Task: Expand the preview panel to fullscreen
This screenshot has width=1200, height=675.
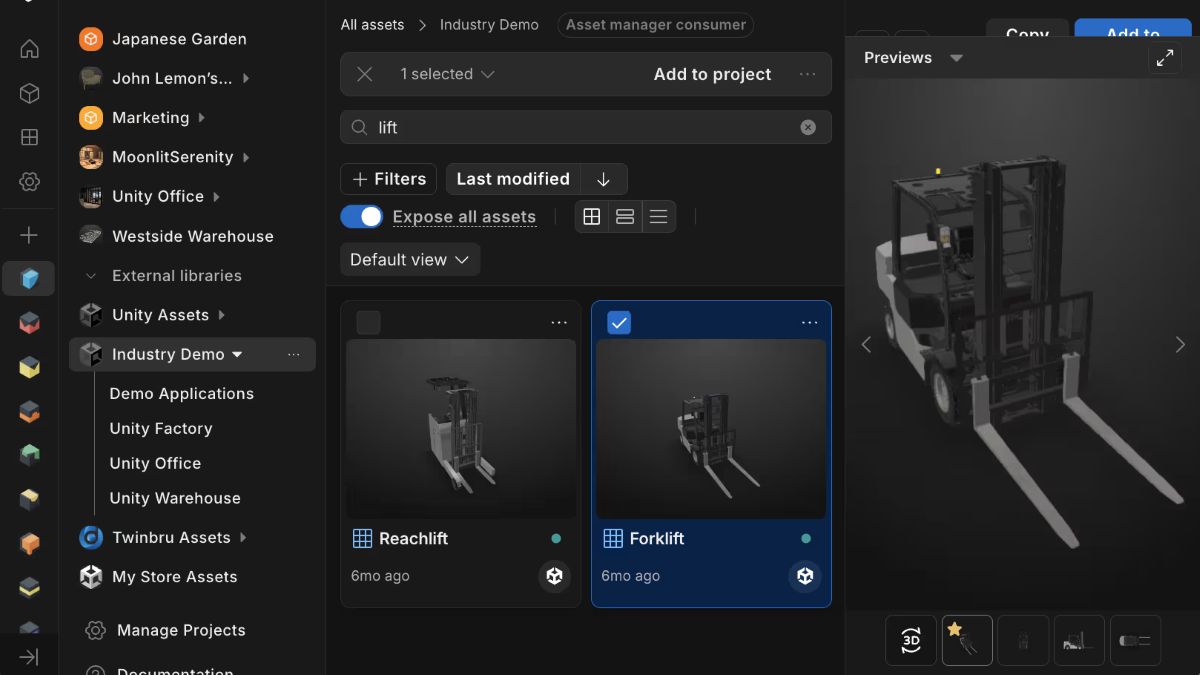Action: tap(1165, 58)
